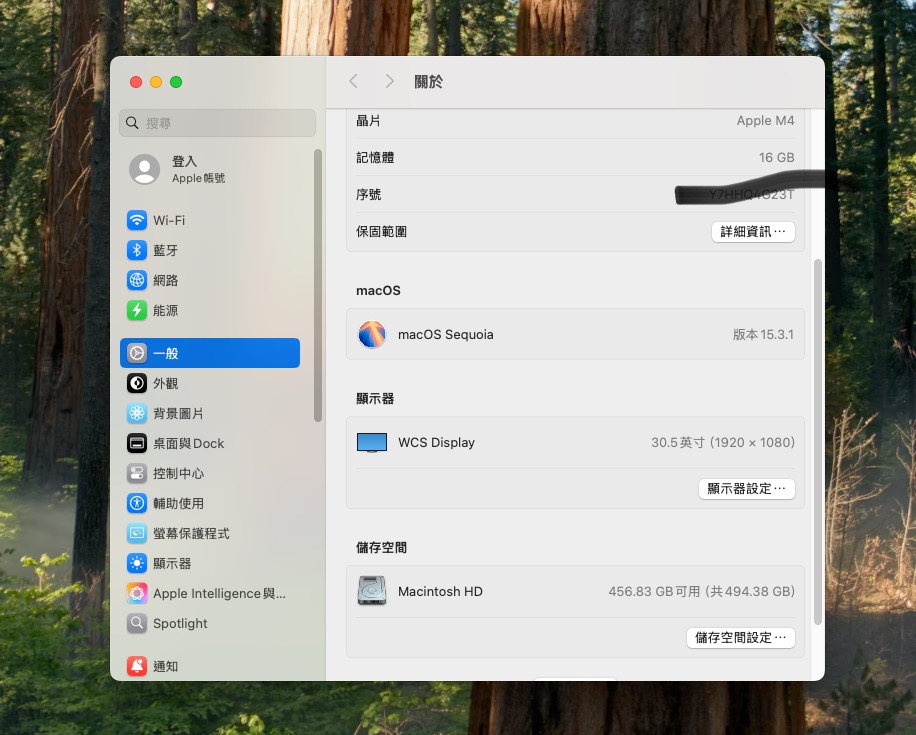Select Spotlight label in the sidebar
This screenshot has height=735, width=916.
click(x=180, y=623)
